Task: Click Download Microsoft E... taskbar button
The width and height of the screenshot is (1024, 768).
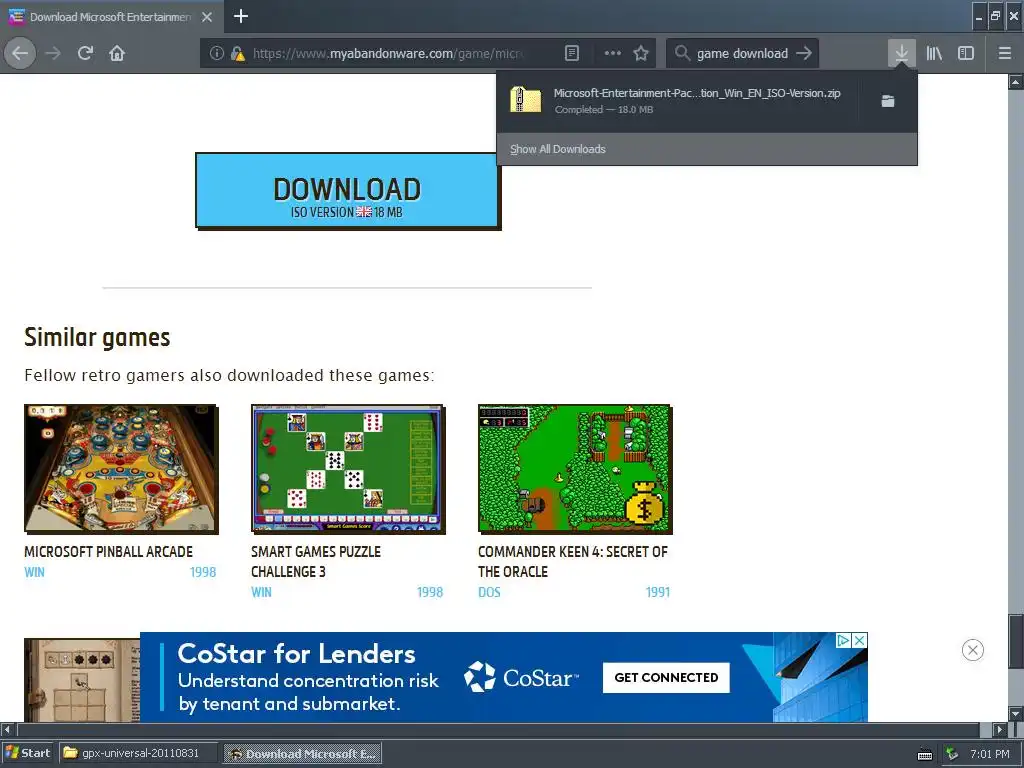Action: 302,753
